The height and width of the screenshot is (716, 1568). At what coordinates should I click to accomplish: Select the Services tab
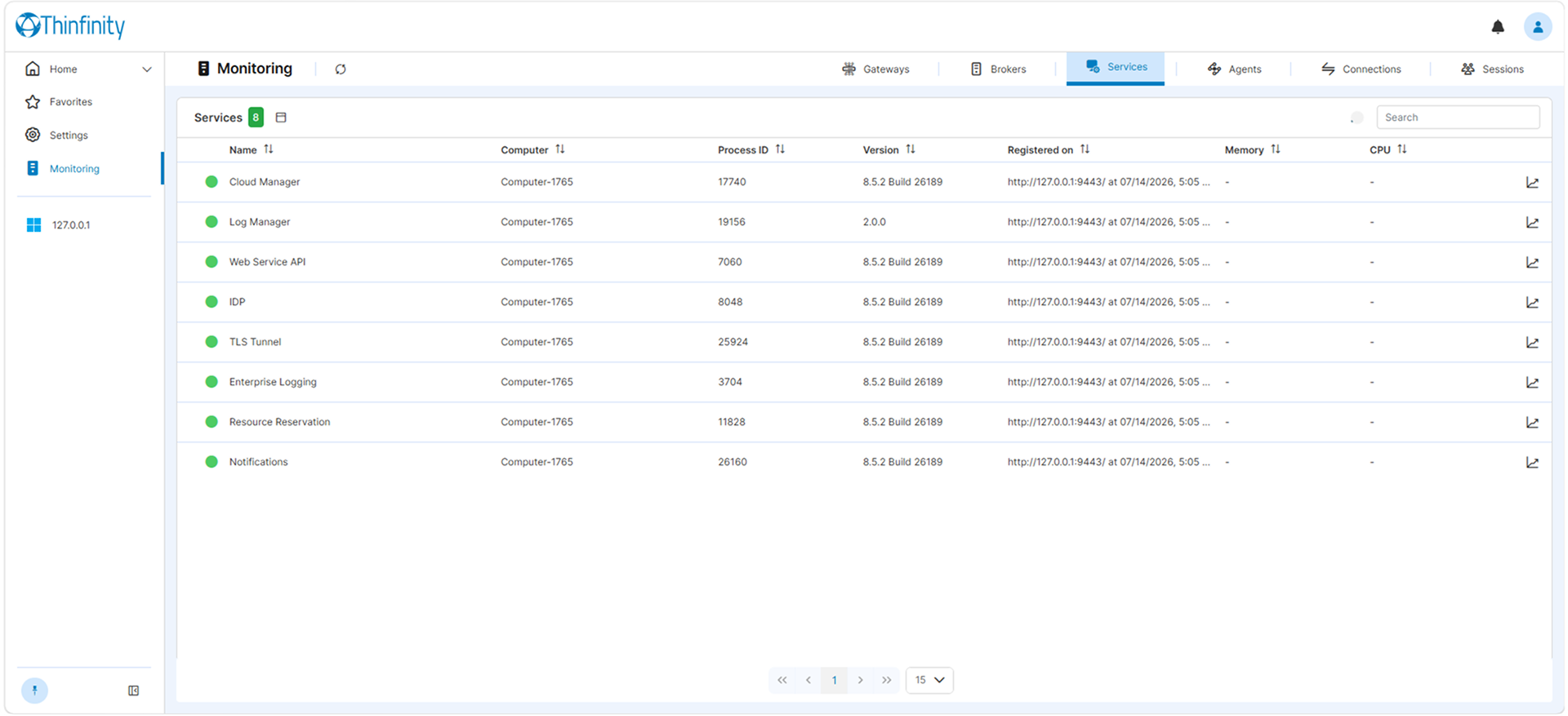1116,67
